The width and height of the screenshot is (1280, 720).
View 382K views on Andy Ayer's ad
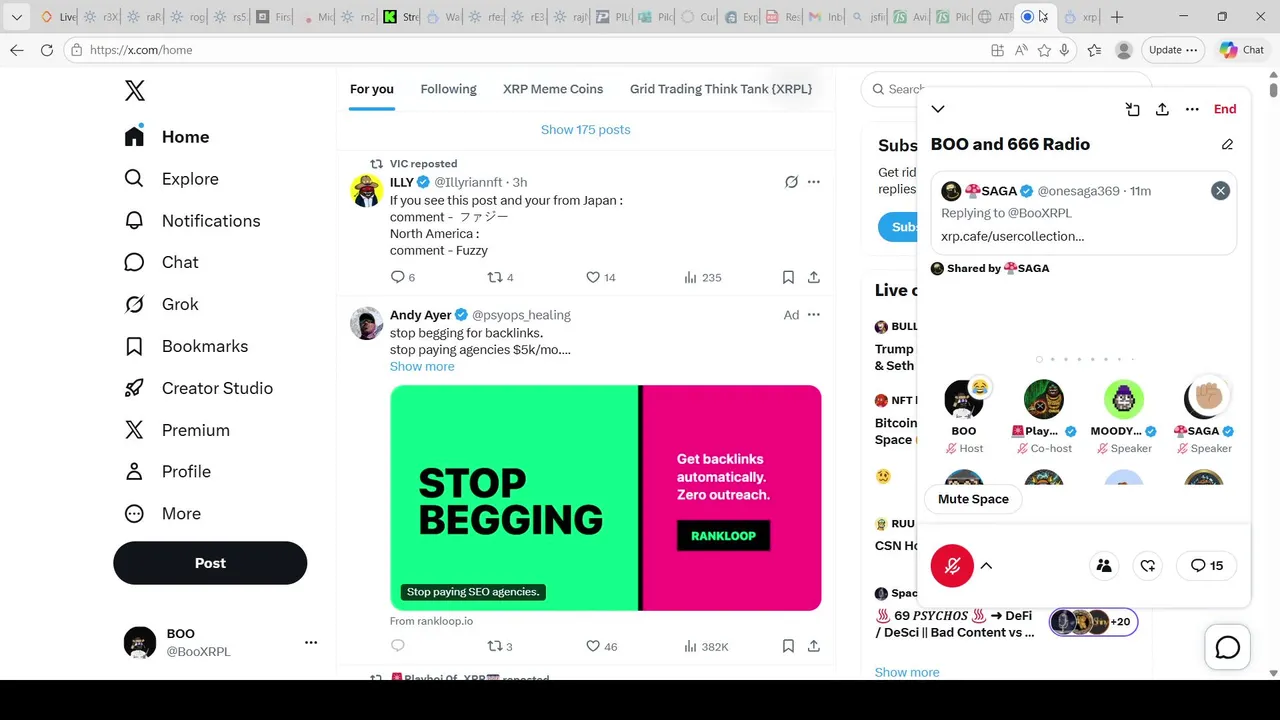[x=706, y=646]
